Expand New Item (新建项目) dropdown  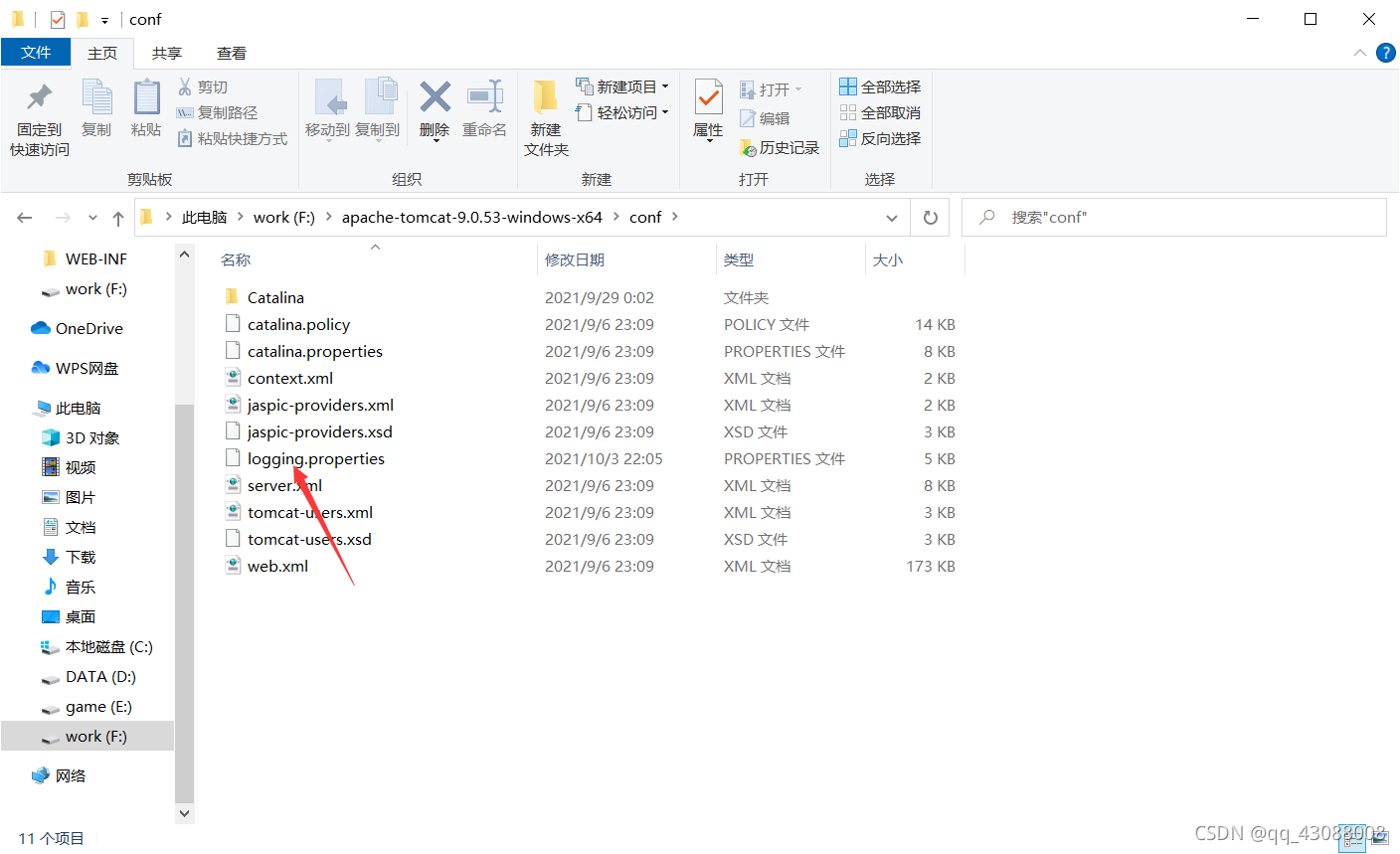coord(665,86)
